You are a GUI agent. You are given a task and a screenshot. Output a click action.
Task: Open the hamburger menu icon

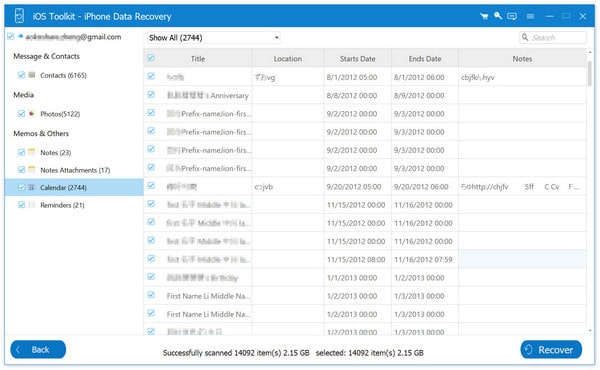pos(530,16)
